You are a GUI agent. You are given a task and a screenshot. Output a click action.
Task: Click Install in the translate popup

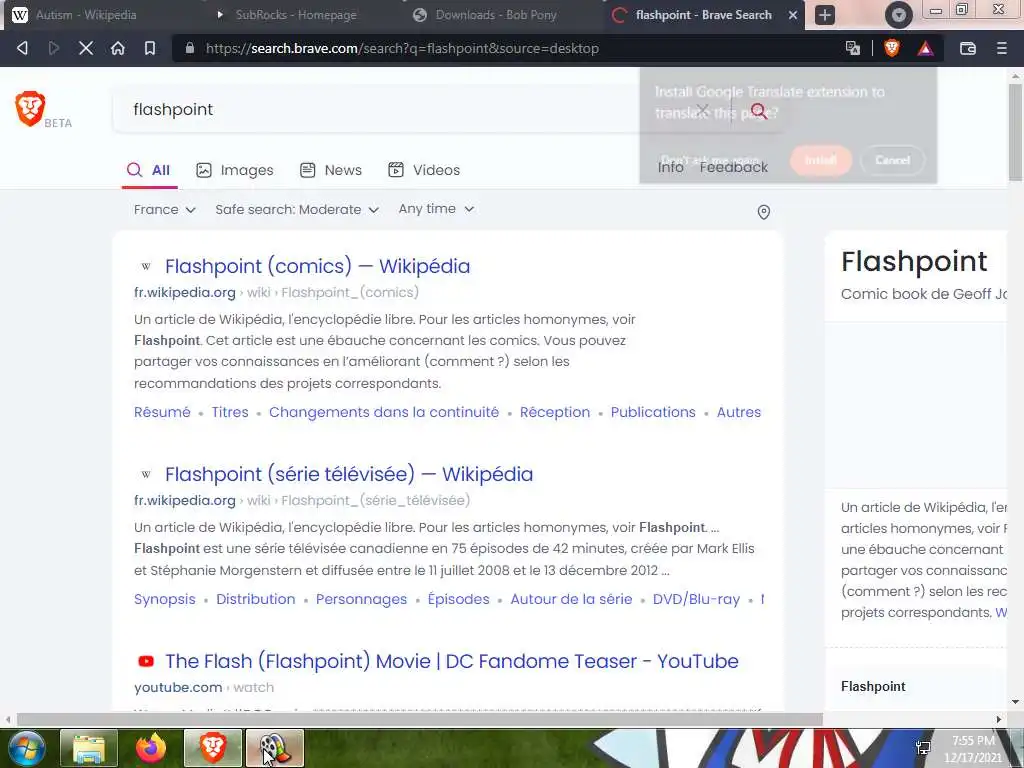[x=820, y=161]
